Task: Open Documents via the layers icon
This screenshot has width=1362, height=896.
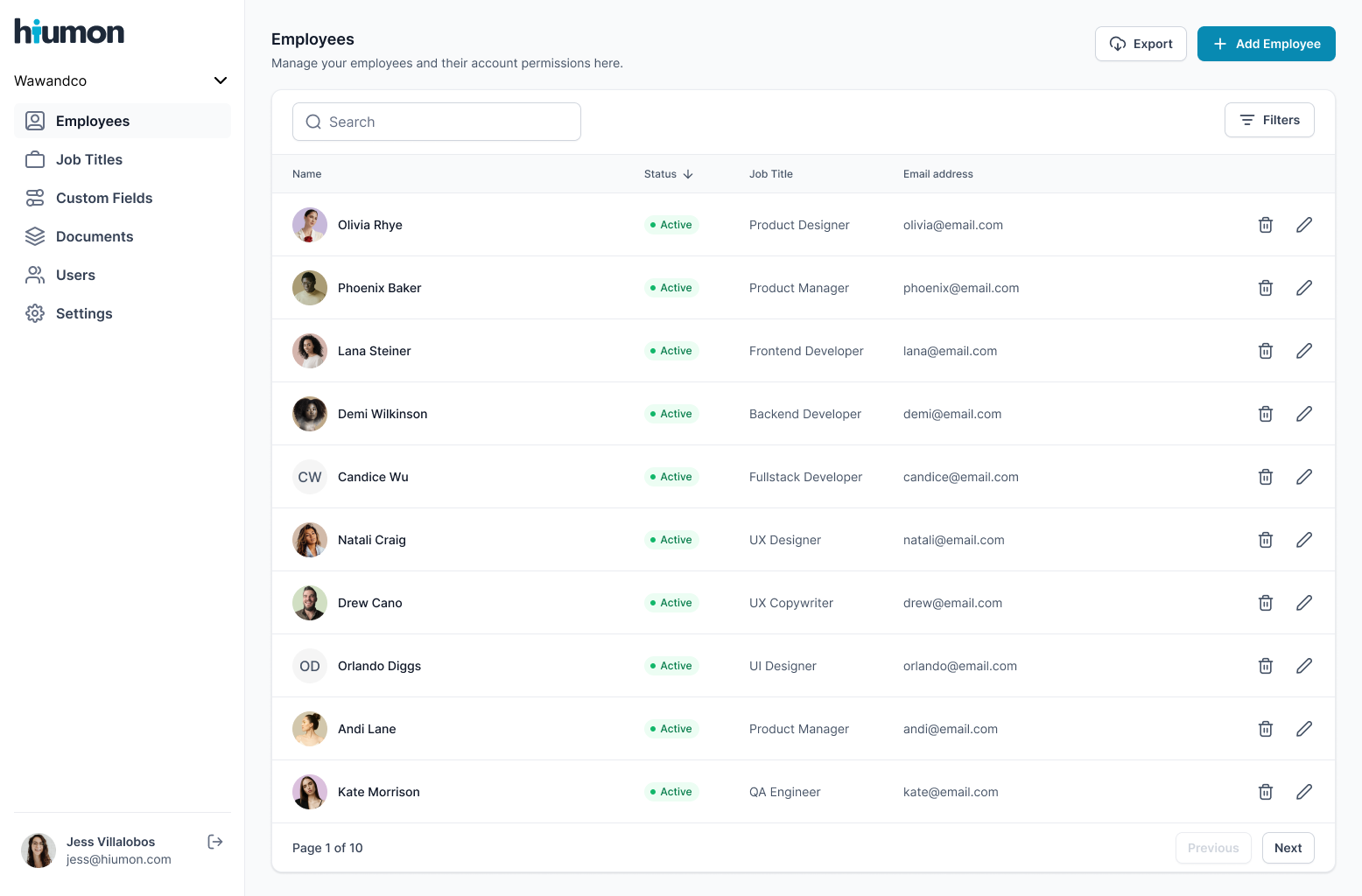Action: (x=35, y=236)
